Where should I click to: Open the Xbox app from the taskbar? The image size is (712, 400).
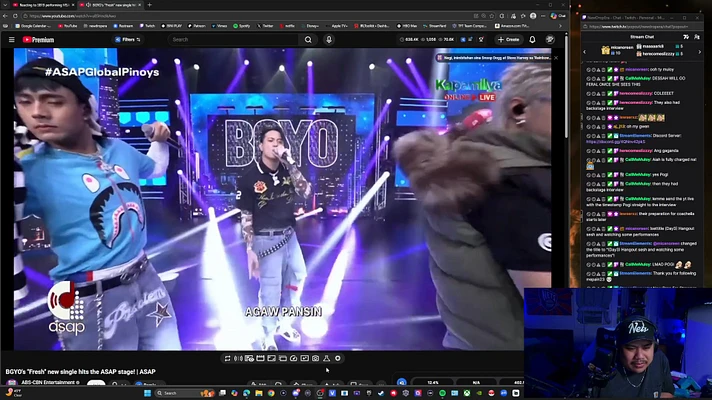point(467,393)
